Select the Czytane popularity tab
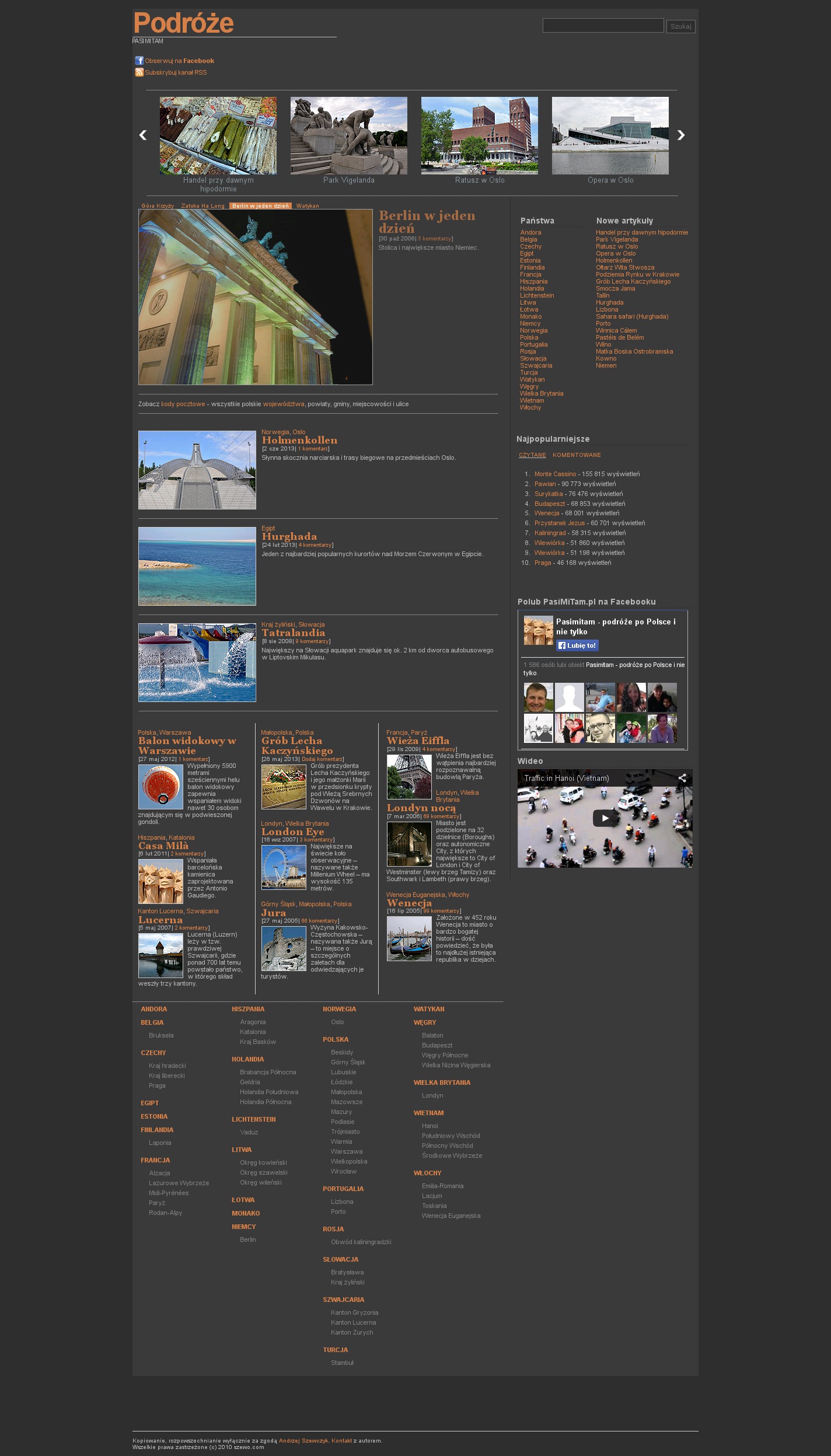831x1456 pixels. pyautogui.click(x=532, y=455)
